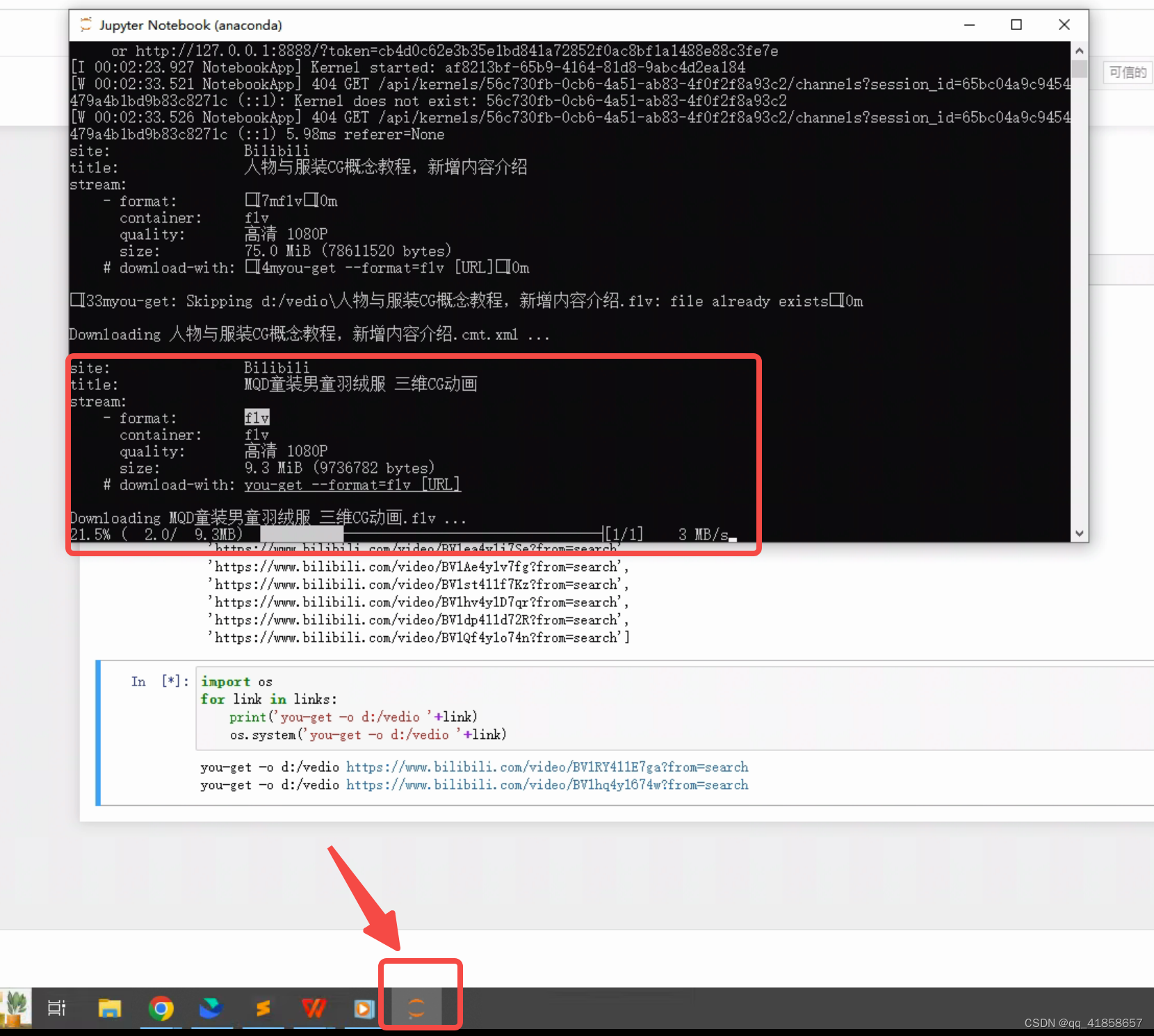Click the 127.0.0.1:8888 token URL text

pyautogui.click(x=457, y=51)
